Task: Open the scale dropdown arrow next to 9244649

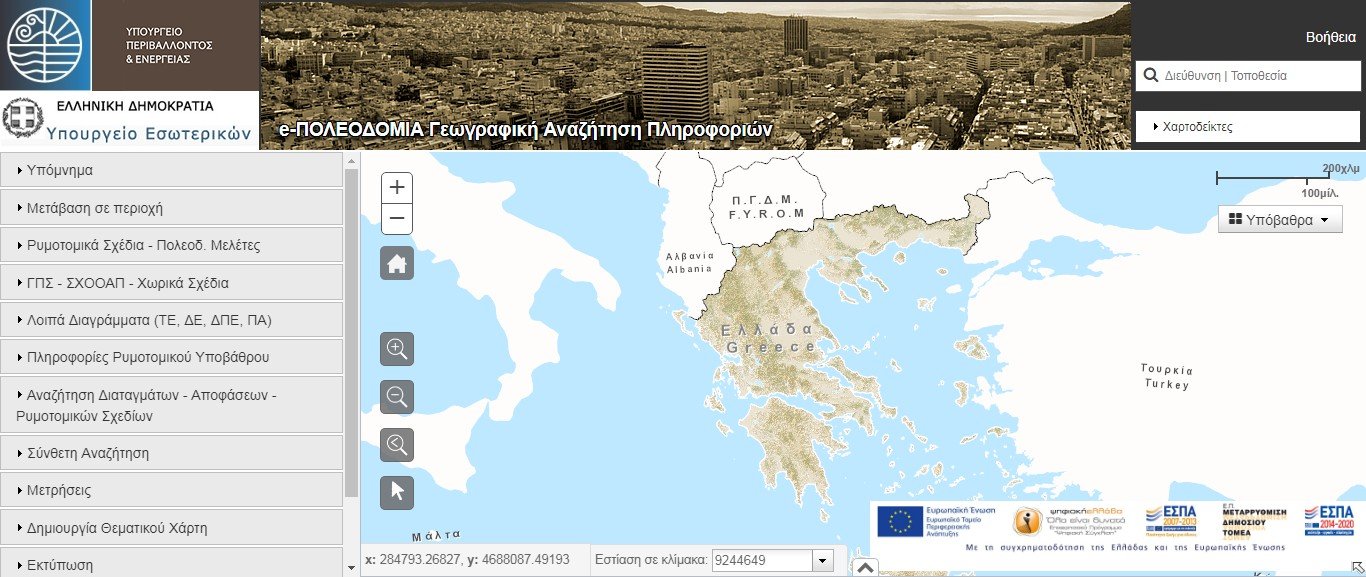Action: pos(823,560)
